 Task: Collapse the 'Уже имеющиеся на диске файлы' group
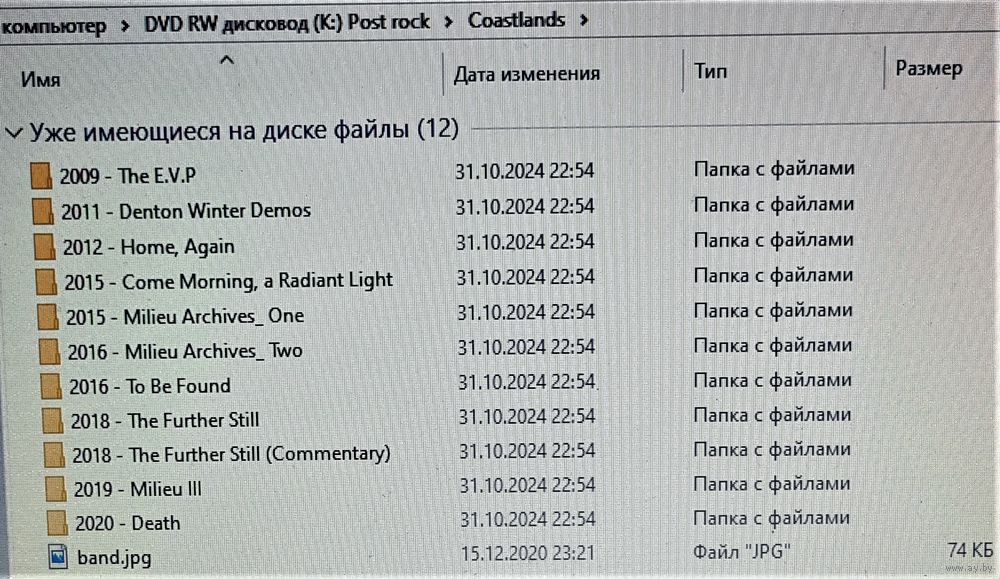[14, 133]
